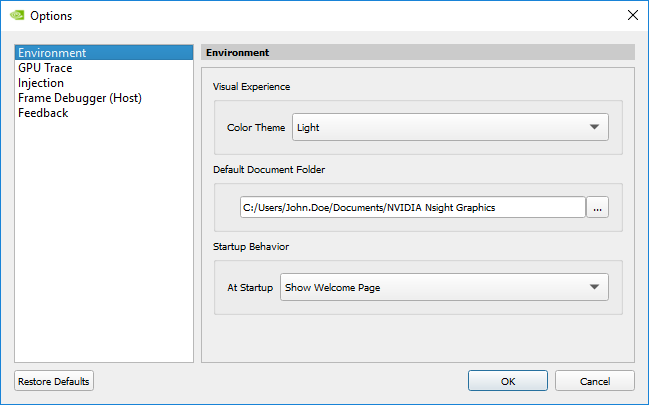Expand the At Startup combo box
The width and height of the screenshot is (649, 405).
coord(435,287)
